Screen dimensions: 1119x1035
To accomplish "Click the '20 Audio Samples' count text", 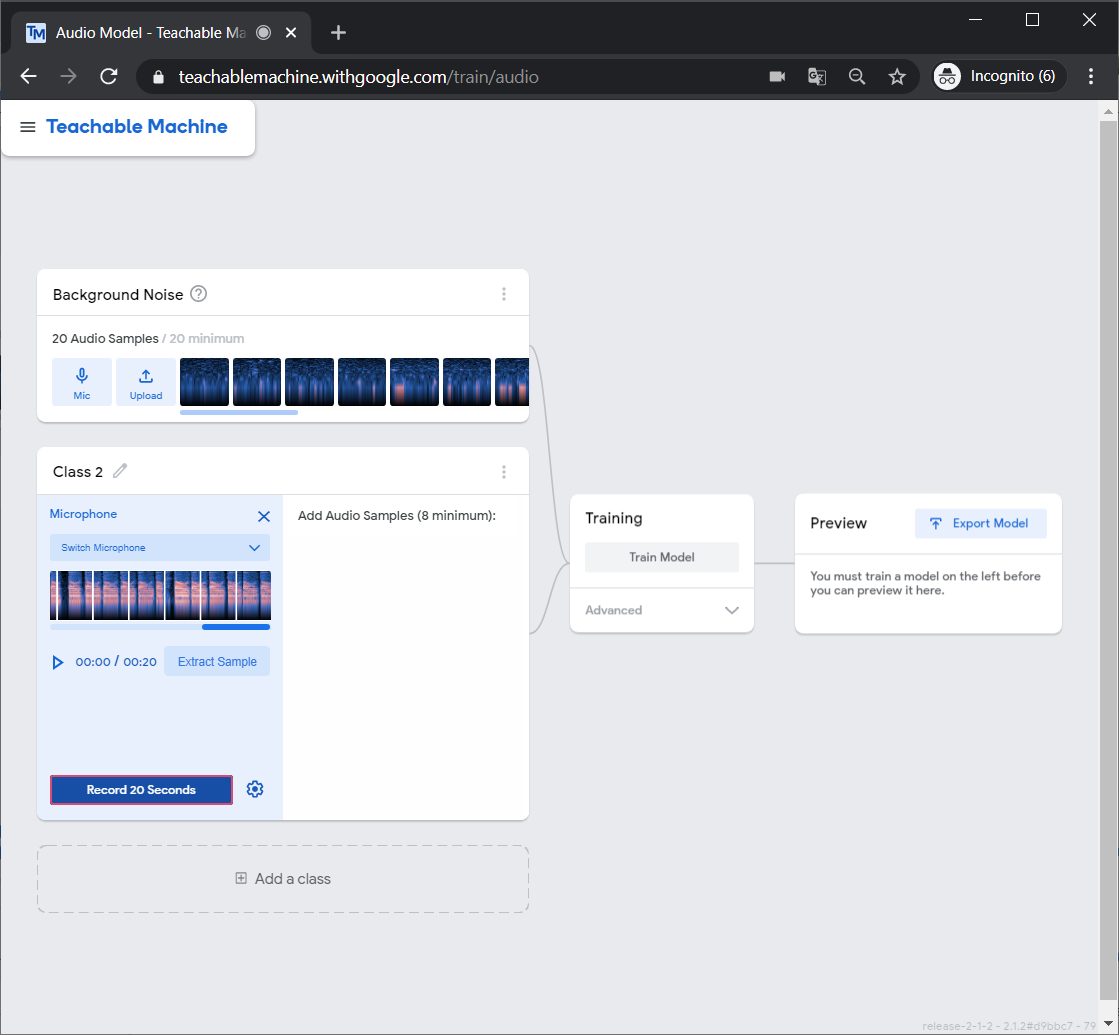I will click(105, 338).
